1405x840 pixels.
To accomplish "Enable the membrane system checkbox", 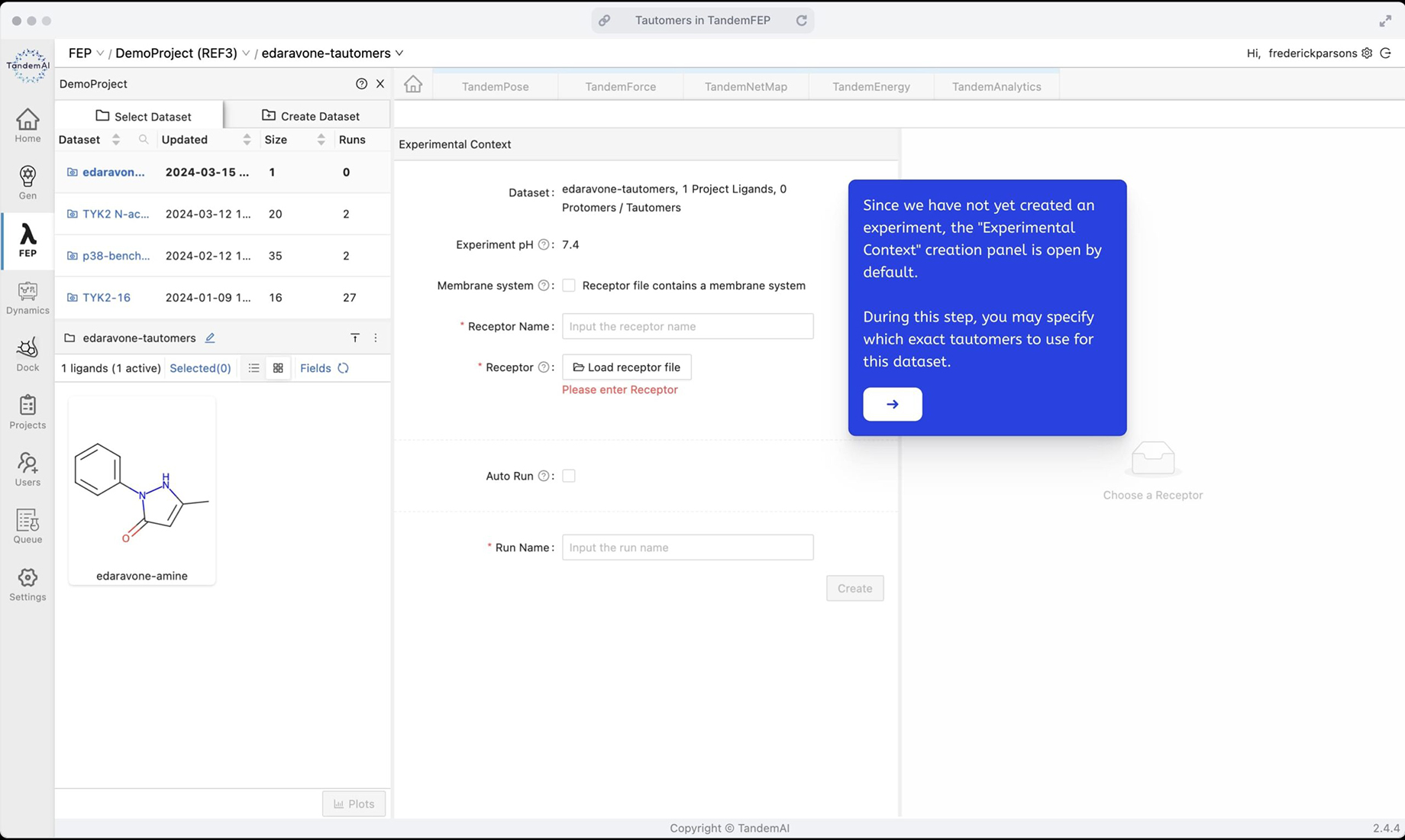I will (x=569, y=286).
